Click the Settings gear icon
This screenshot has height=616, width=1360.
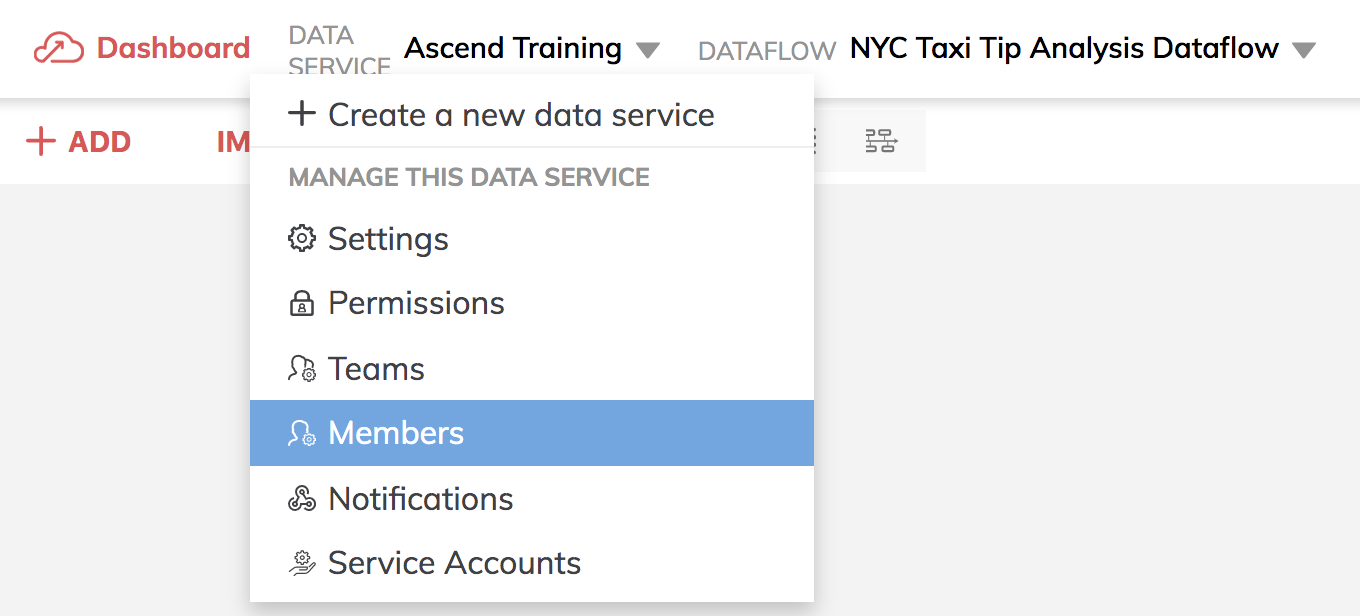[302, 239]
